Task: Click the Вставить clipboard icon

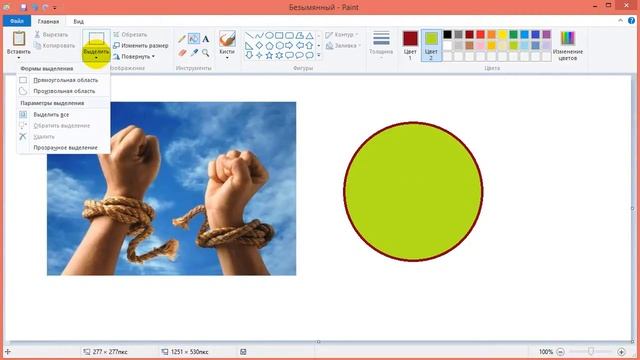Action: 19,39
